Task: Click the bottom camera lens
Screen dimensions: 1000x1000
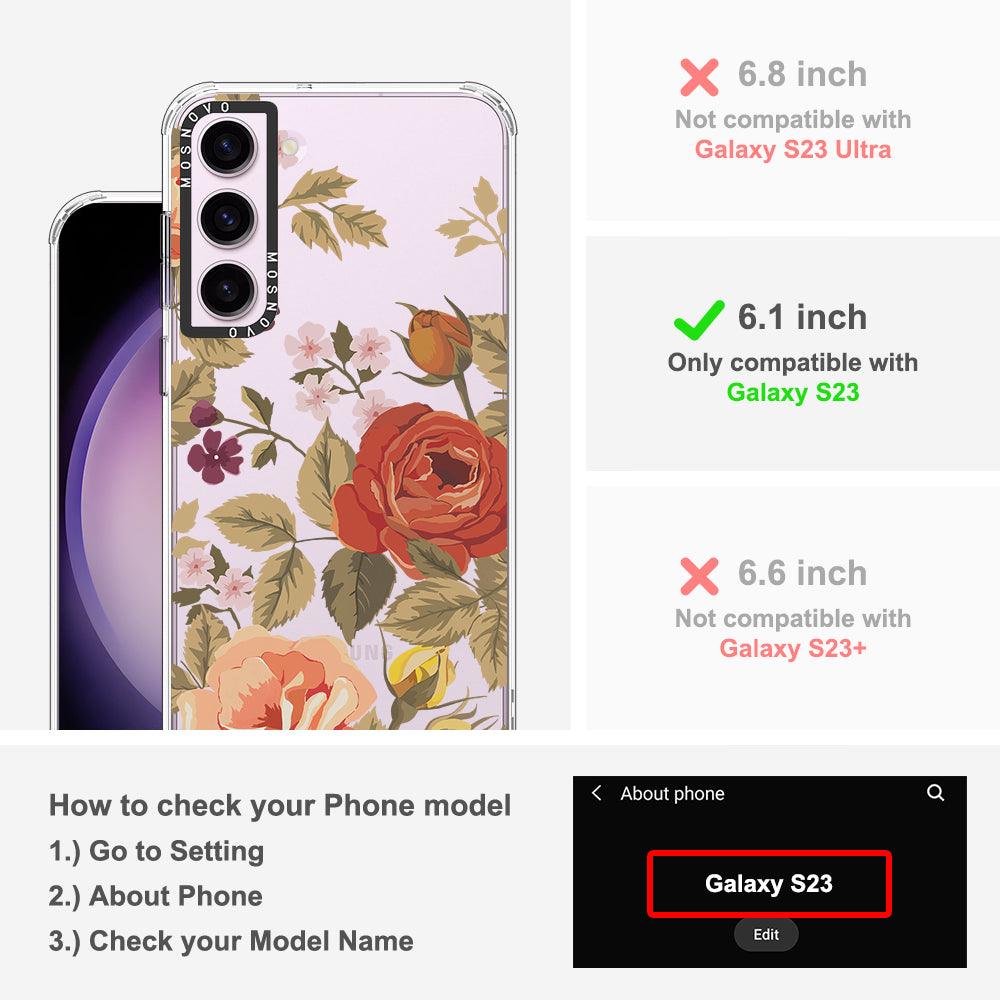Action: point(228,290)
